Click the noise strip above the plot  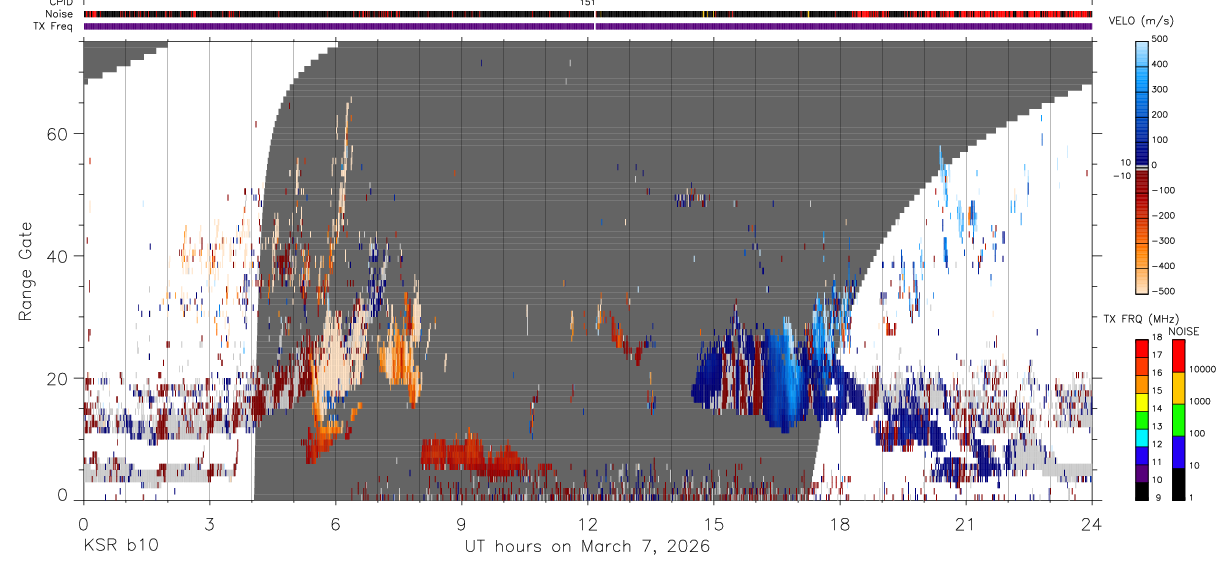pos(588,14)
